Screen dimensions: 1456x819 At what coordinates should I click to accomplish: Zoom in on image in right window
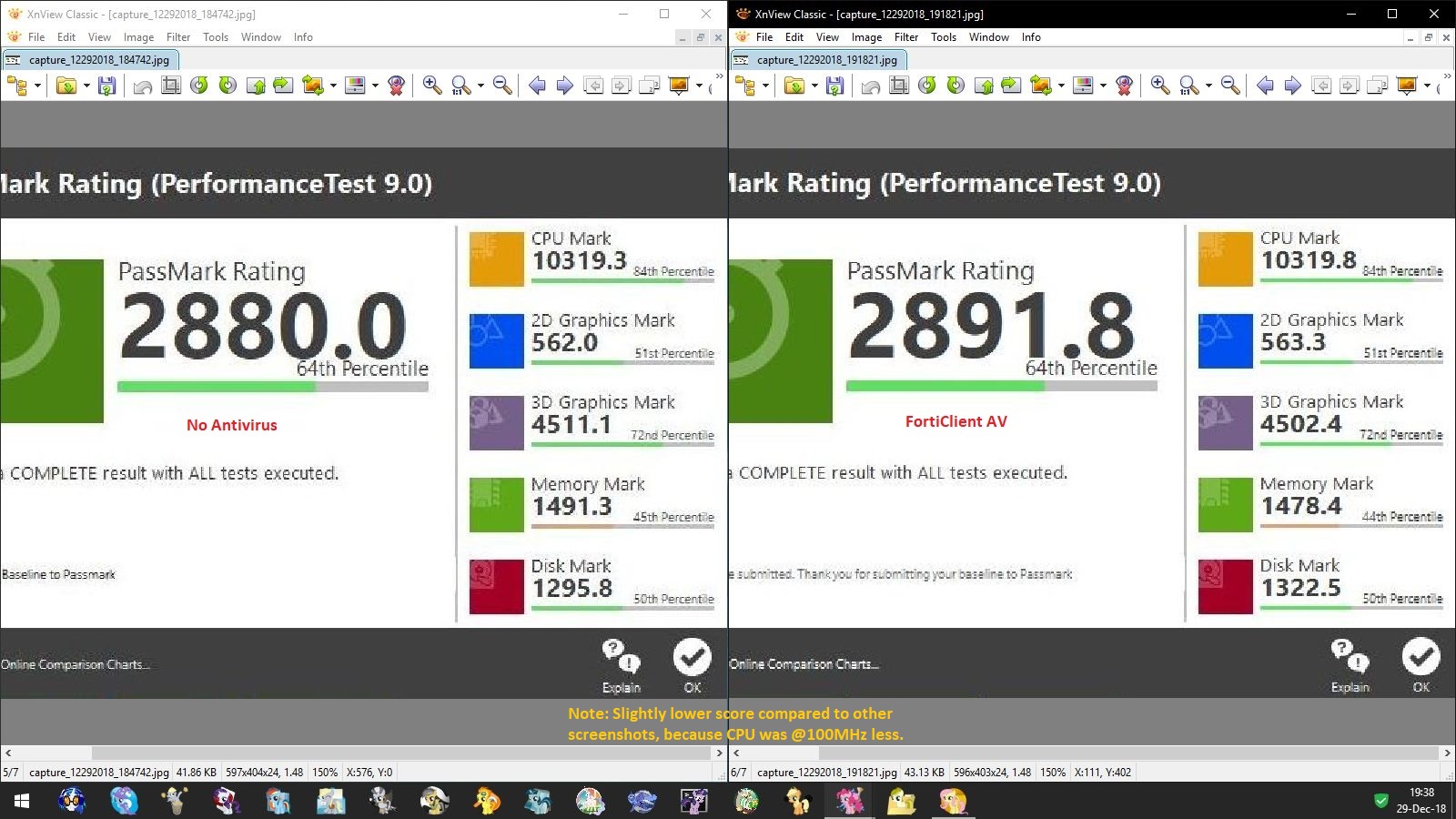(1160, 86)
